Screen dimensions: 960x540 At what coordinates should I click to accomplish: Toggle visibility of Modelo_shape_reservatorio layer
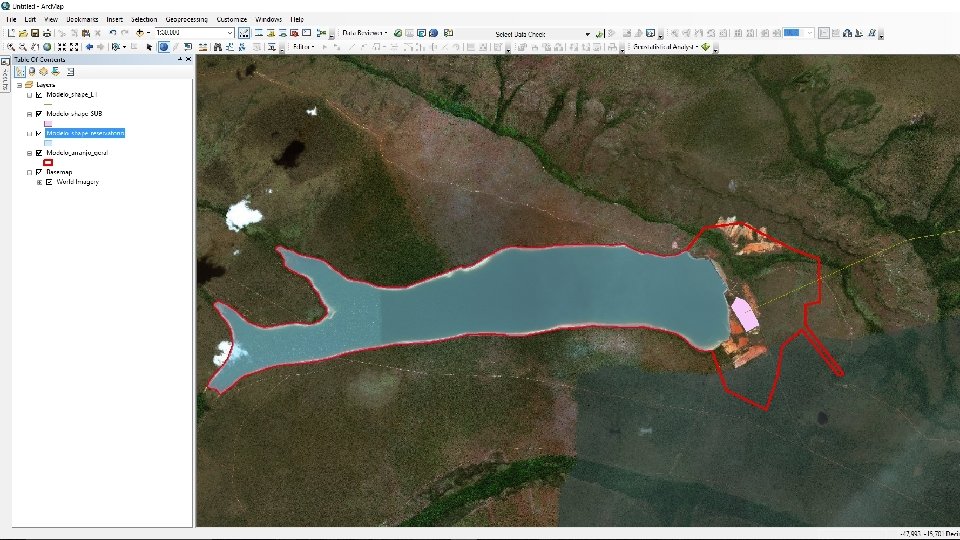click(x=39, y=133)
